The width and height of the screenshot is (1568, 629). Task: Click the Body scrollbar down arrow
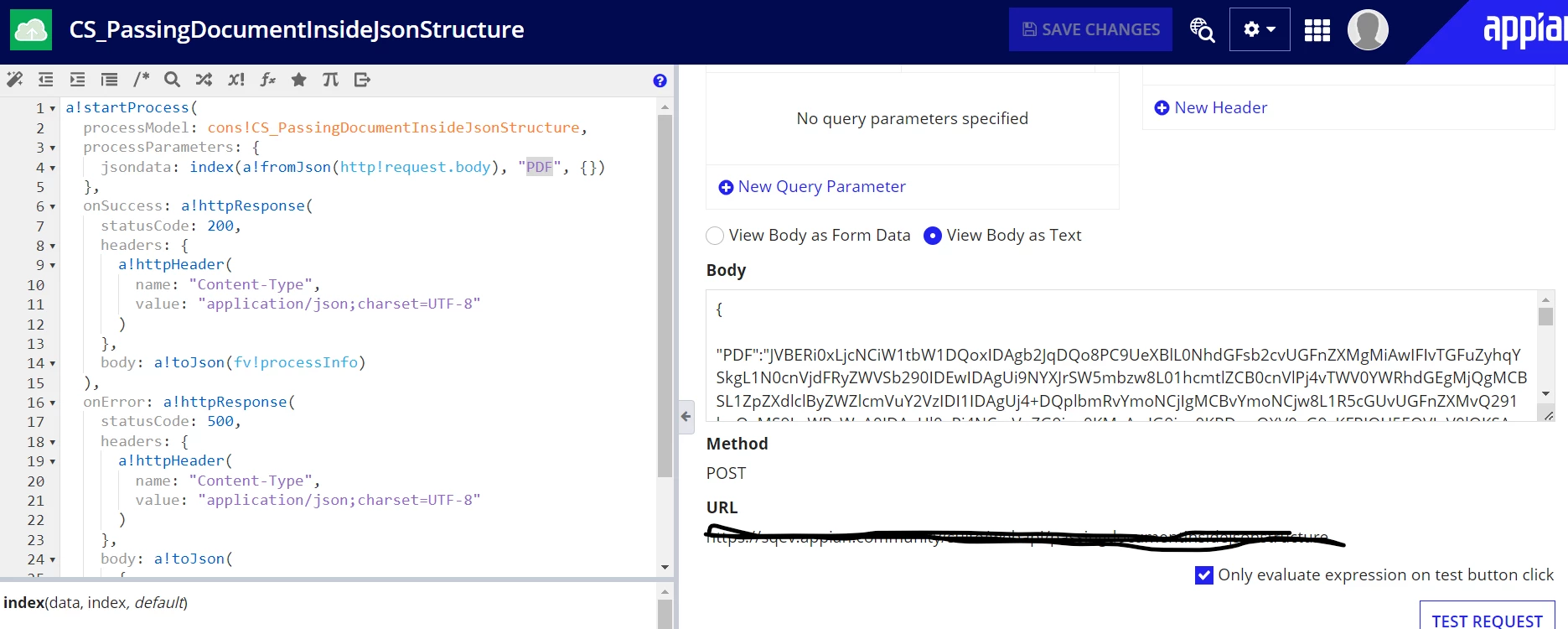(x=1546, y=393)
